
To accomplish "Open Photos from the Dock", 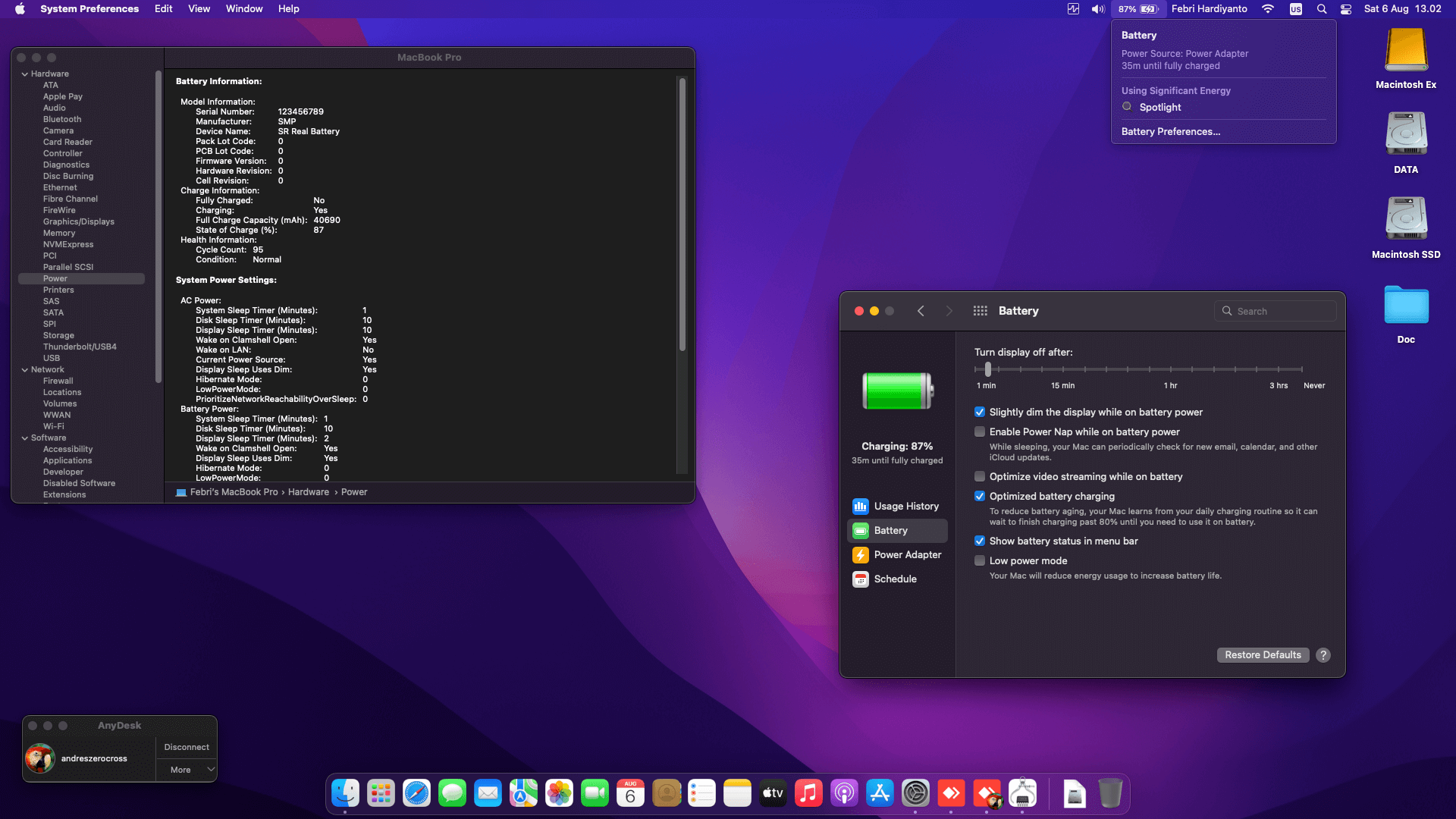I will click(x=559, y=793).
